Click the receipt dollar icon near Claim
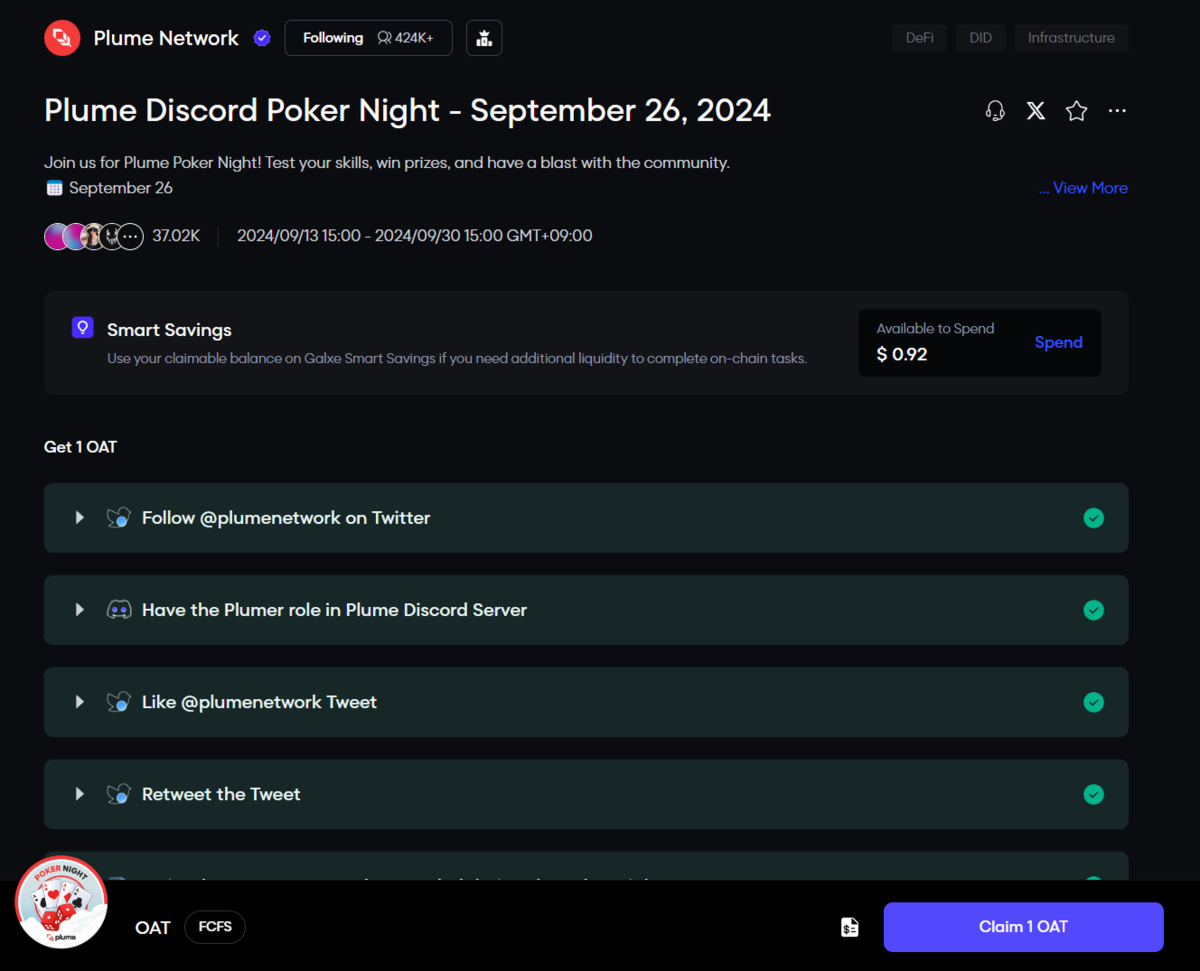Image resolution: width=1200 pixels, height=971 pixels. (x=849, y=927)
